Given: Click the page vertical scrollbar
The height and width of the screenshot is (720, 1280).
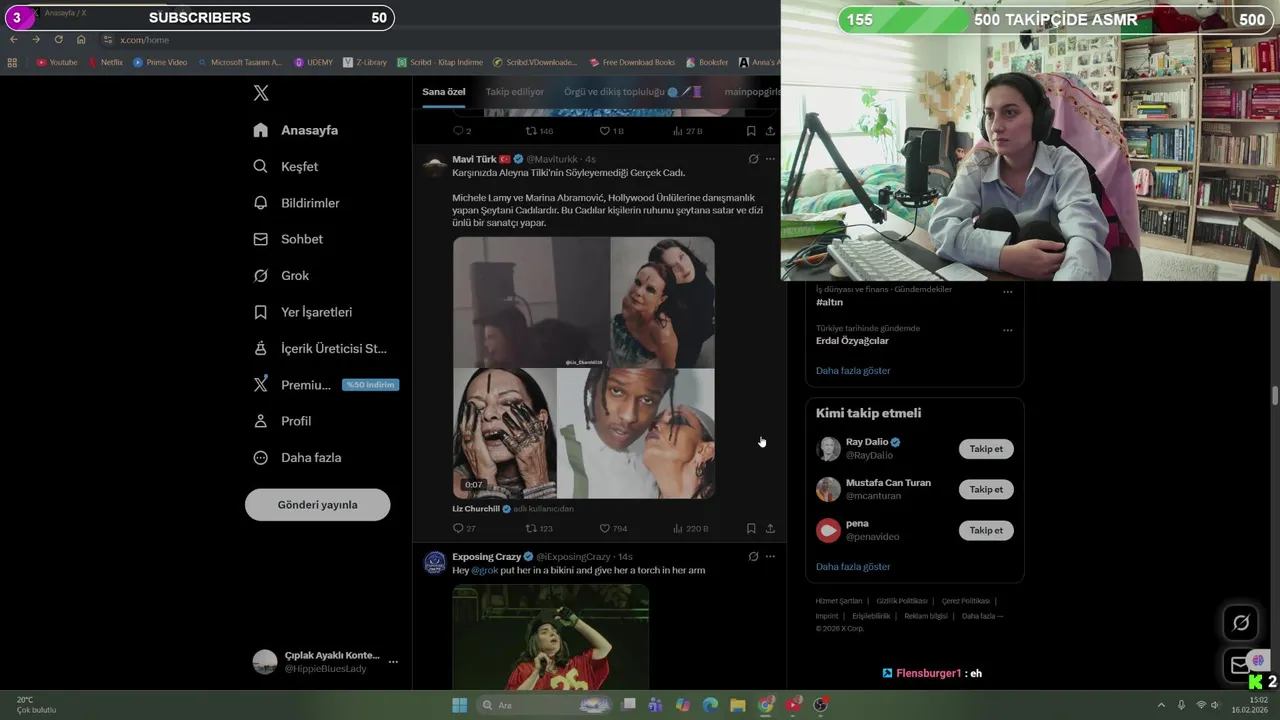Looking at the screenshot, I should coord(1275,395).
